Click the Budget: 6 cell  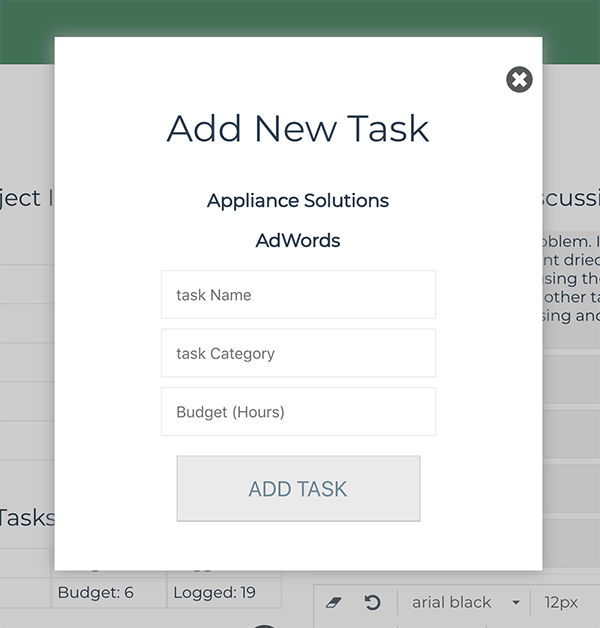(109, 593)
